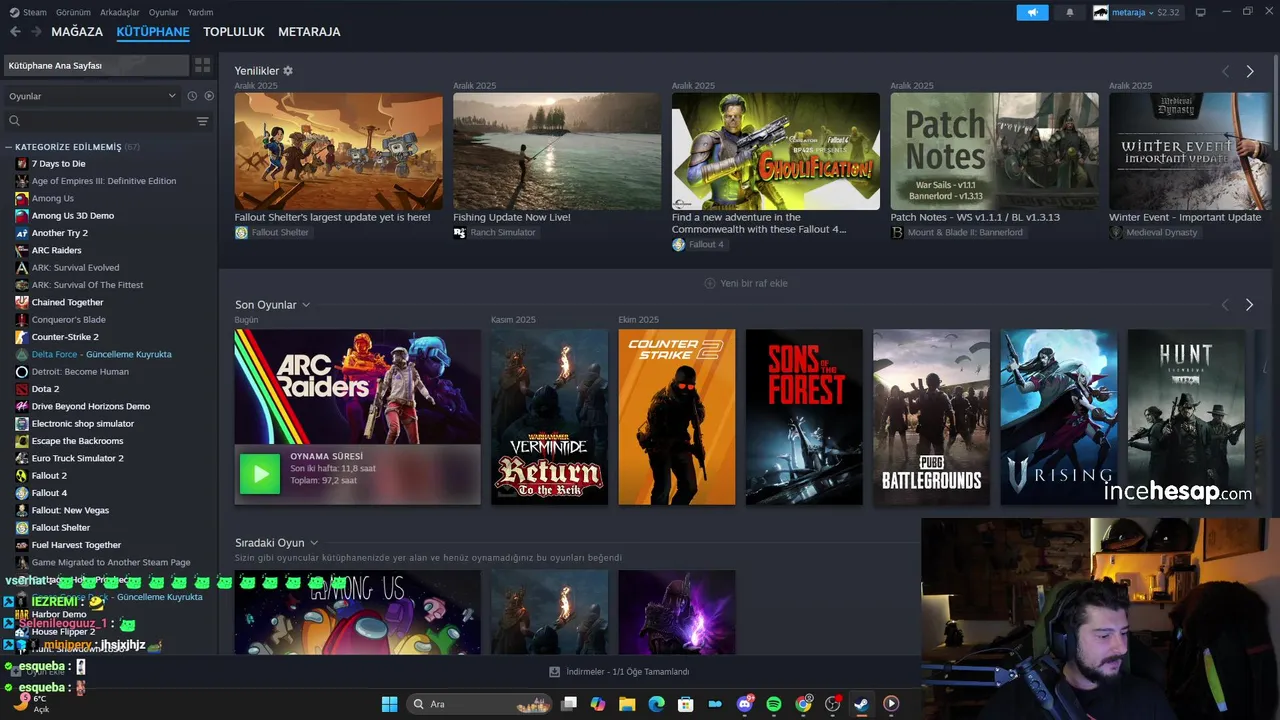Open Fallout Shelter largest update news thumbnail
The width and height of the screenshot is (1280, 720).
[338, 151]
